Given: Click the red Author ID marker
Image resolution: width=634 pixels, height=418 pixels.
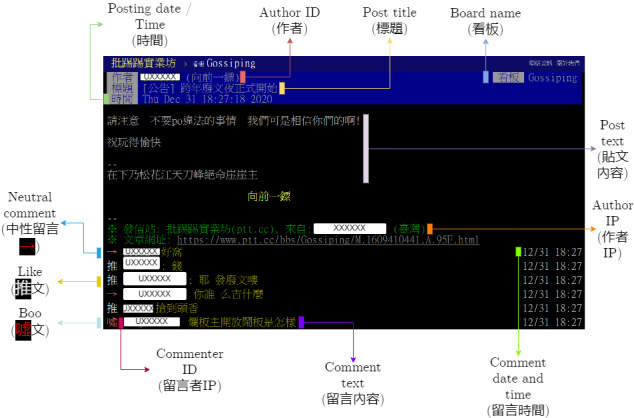Looking at the screenshot, I should click(x=243, y=77).
